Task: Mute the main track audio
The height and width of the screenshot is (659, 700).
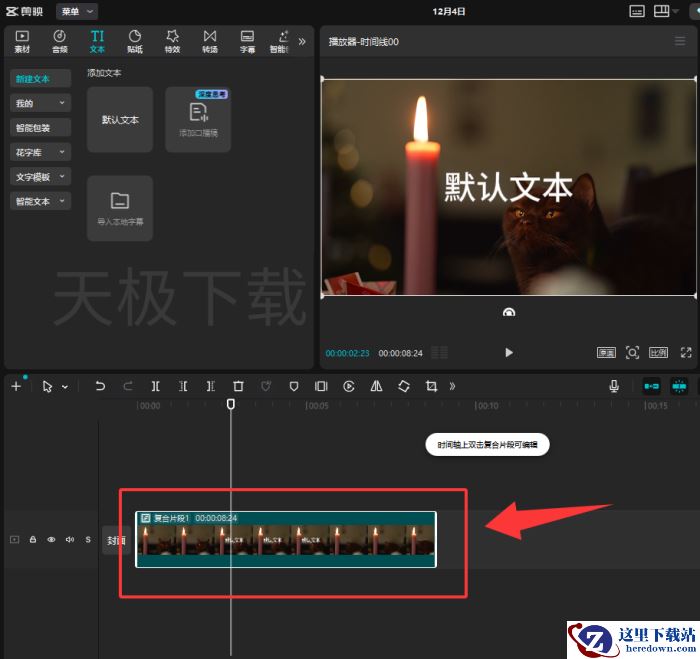Action: pos(70,539)
